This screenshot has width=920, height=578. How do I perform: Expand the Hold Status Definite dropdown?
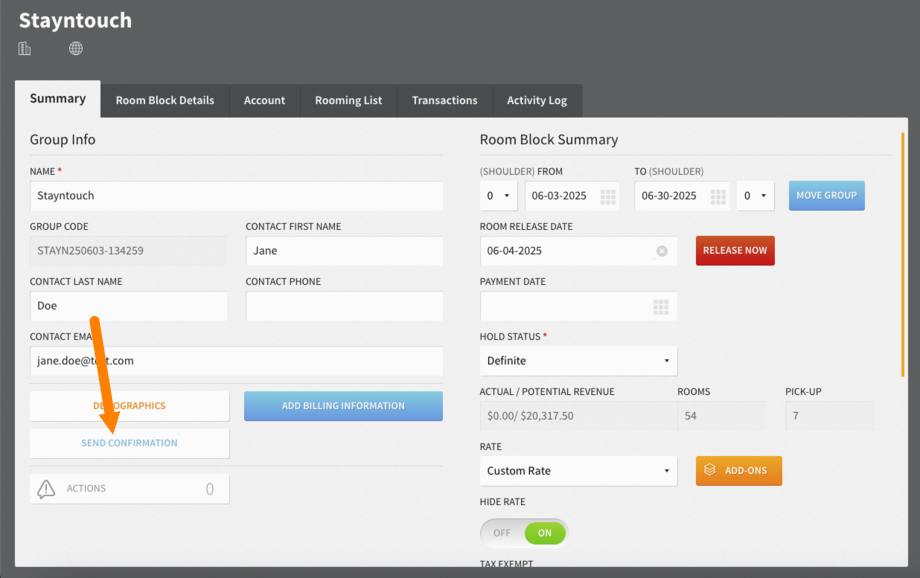(x=579, y=361)
